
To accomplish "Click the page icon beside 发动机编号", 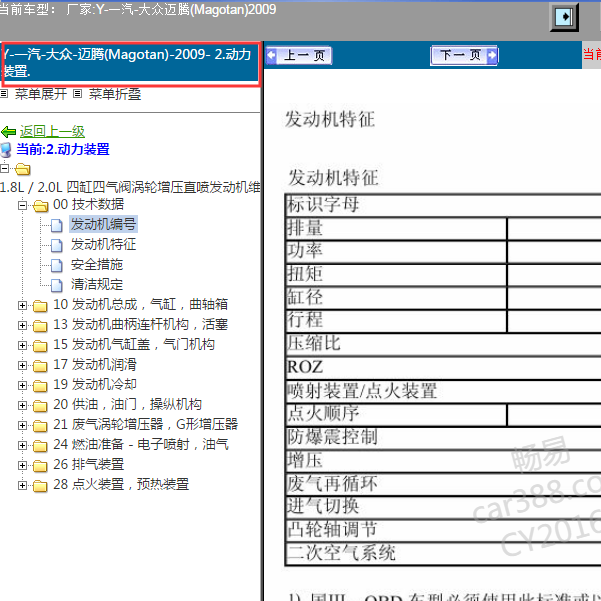I will (x=56, y=225).
